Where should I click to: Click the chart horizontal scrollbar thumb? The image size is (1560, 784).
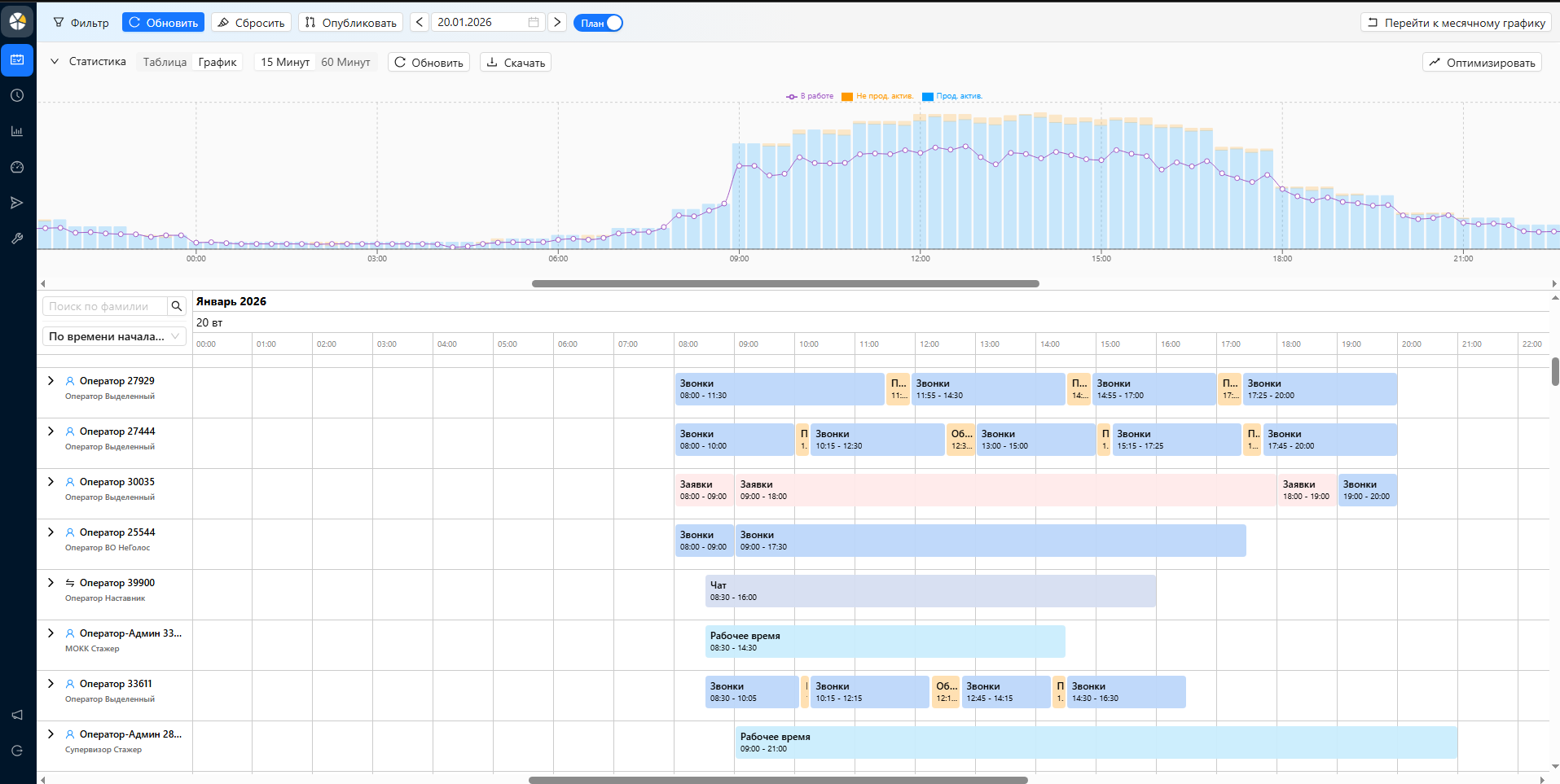(x=785, y=284)
